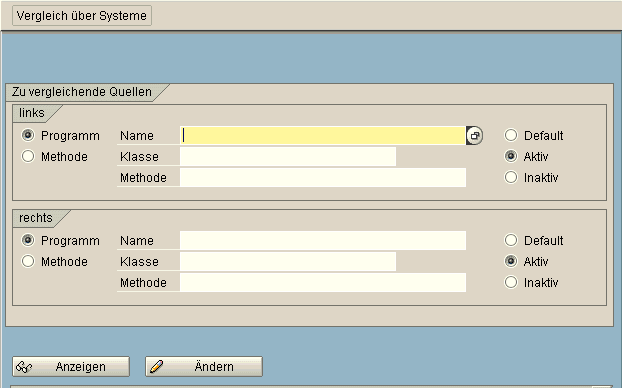Image resolution: width=622 pixels, height=388 pixels.
Task: Choose the Inaktiv radio button in the links section
Action: (511, 177)
